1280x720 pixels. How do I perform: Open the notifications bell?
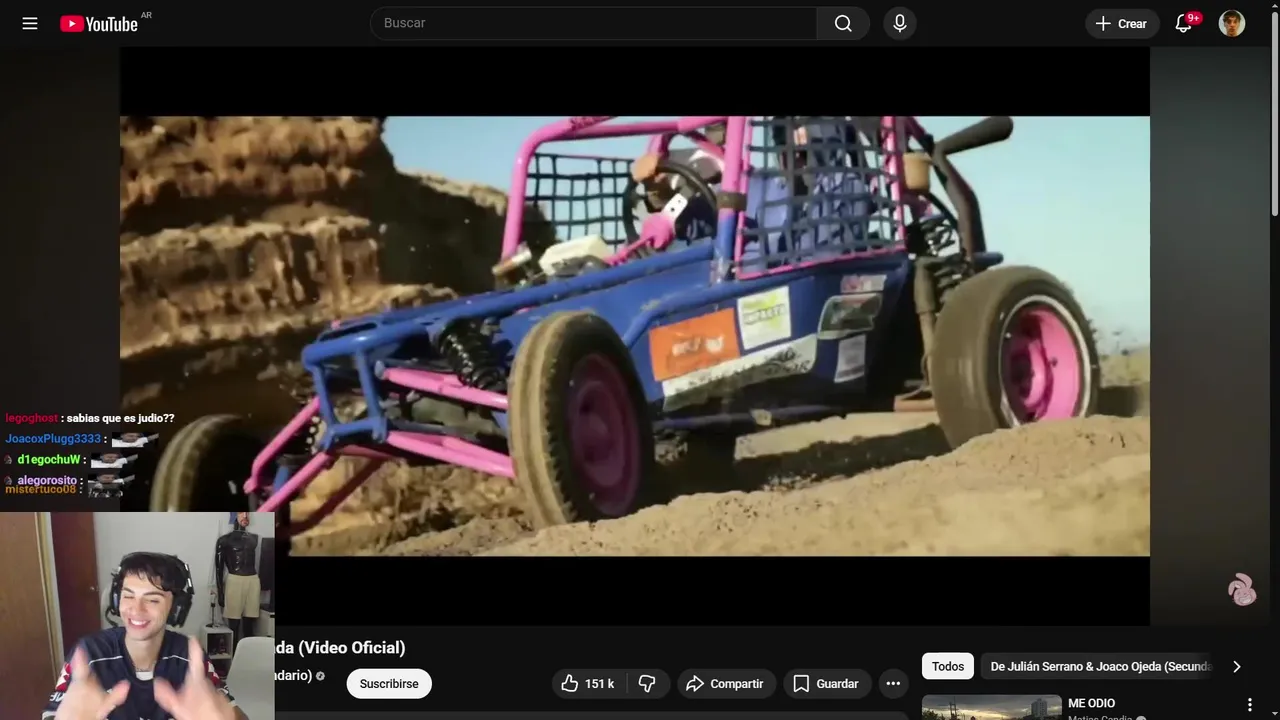tap(1184, 23)
